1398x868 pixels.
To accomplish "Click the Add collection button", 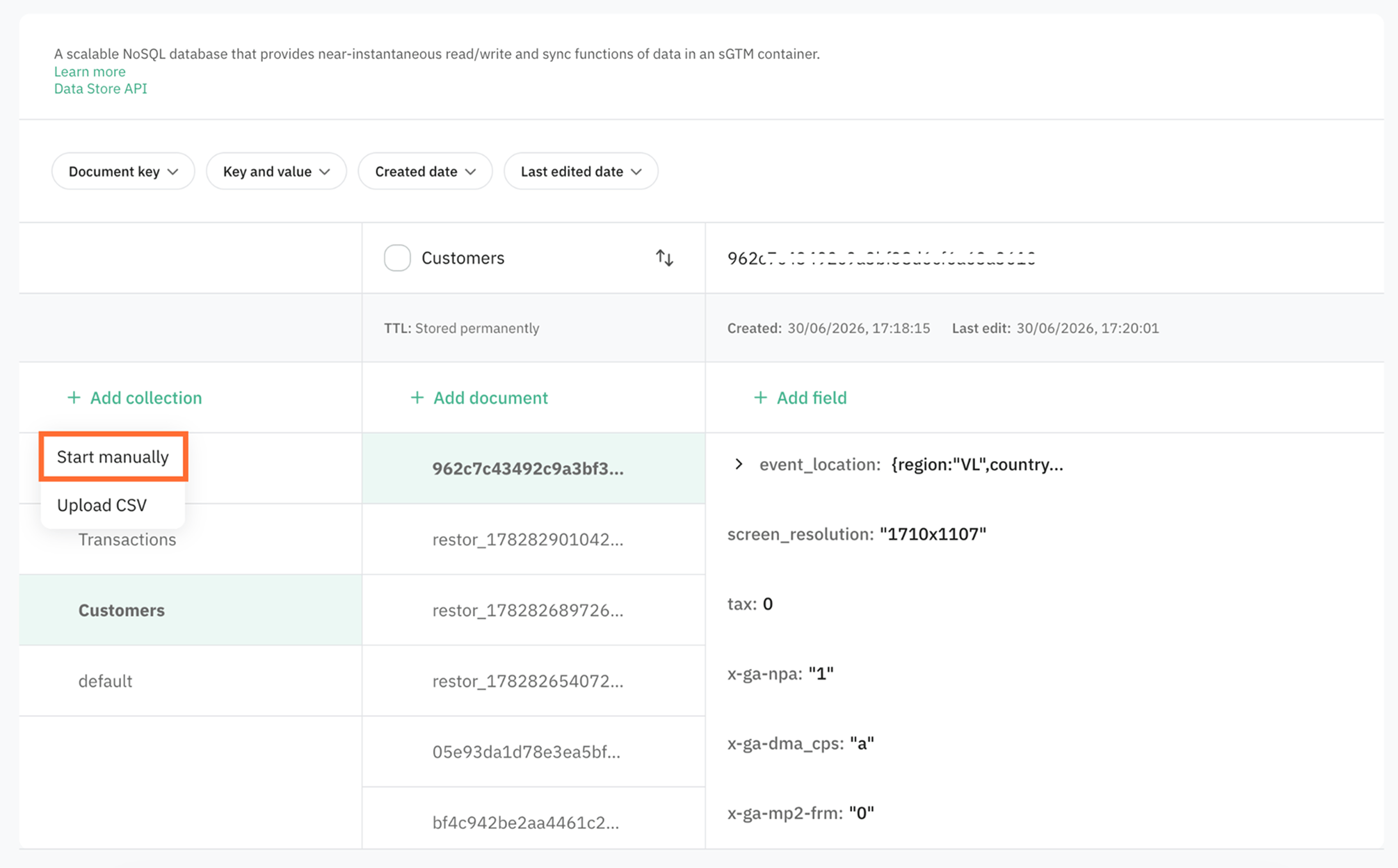I will tap(134, 398).
